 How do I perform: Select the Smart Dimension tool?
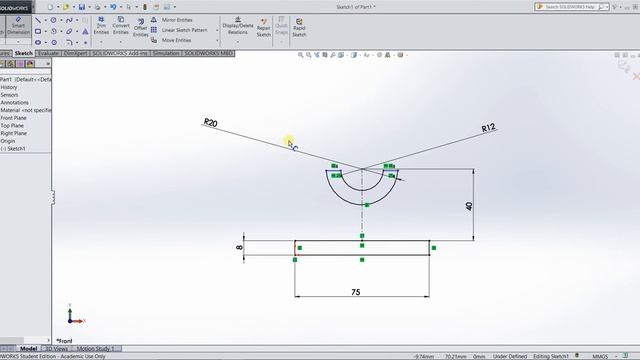click(x=18, y=27)
